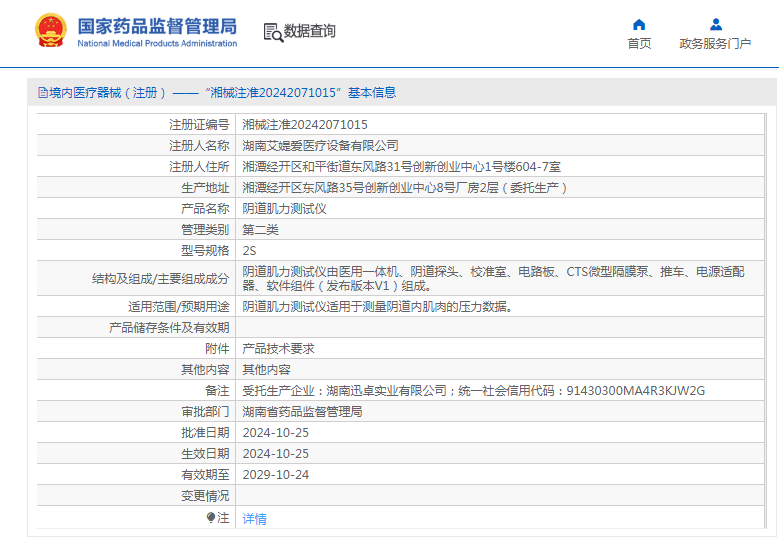Select expiry date 2029-10-24
This screenshot has height=541, width=779.
click(276, 475)
